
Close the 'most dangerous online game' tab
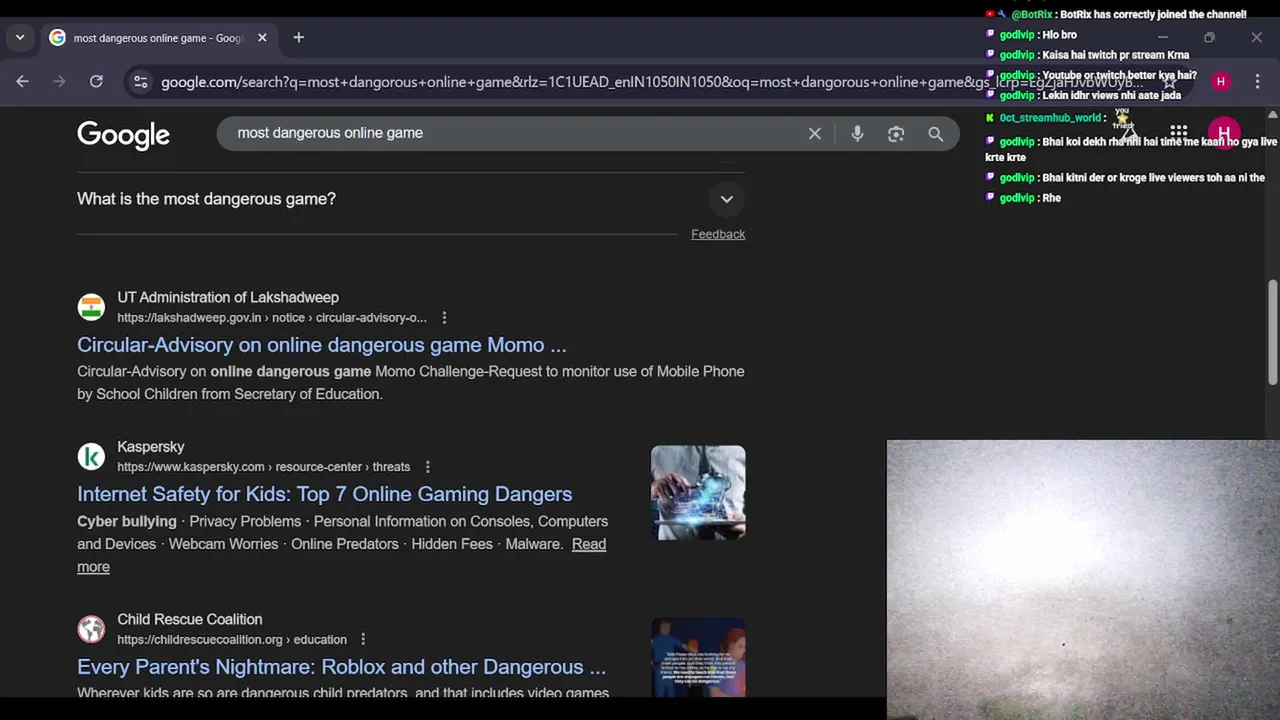tap(262, 38)
